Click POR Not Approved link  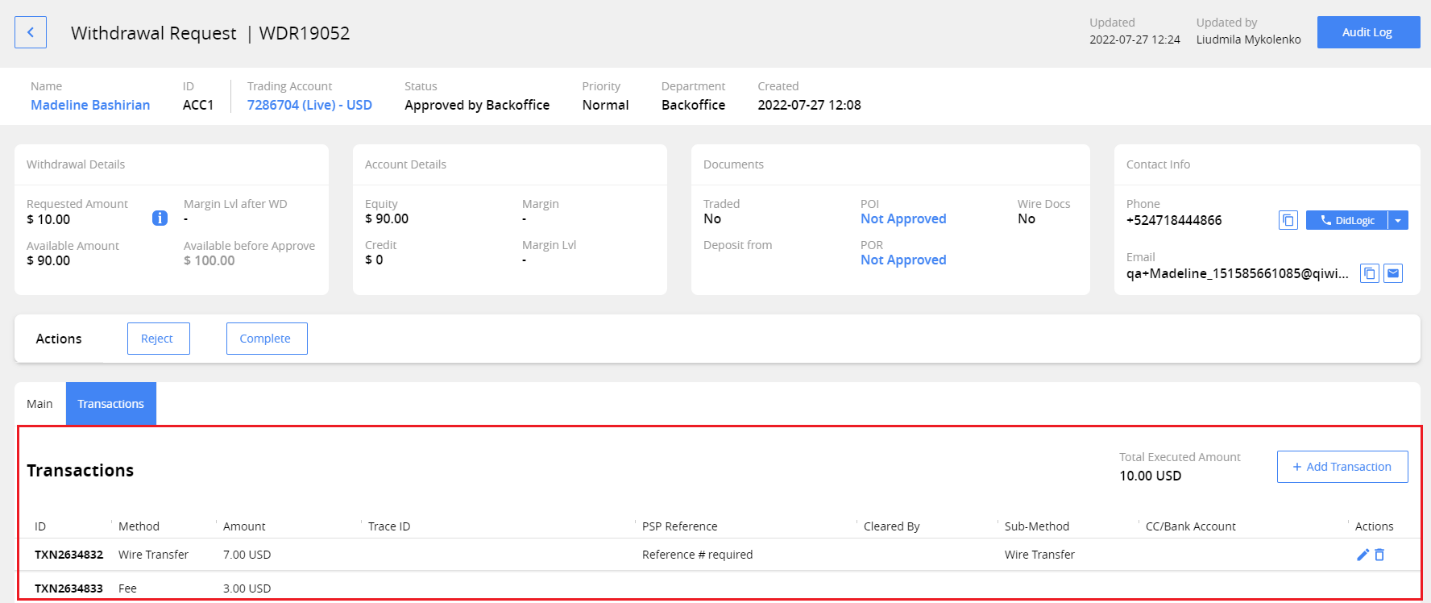(902, 259)
